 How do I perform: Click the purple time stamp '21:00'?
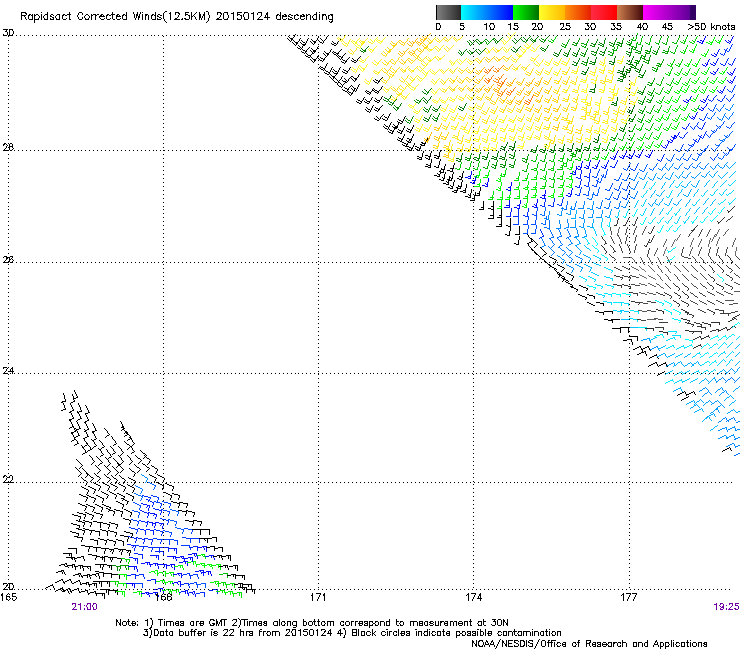pos(84,607)
